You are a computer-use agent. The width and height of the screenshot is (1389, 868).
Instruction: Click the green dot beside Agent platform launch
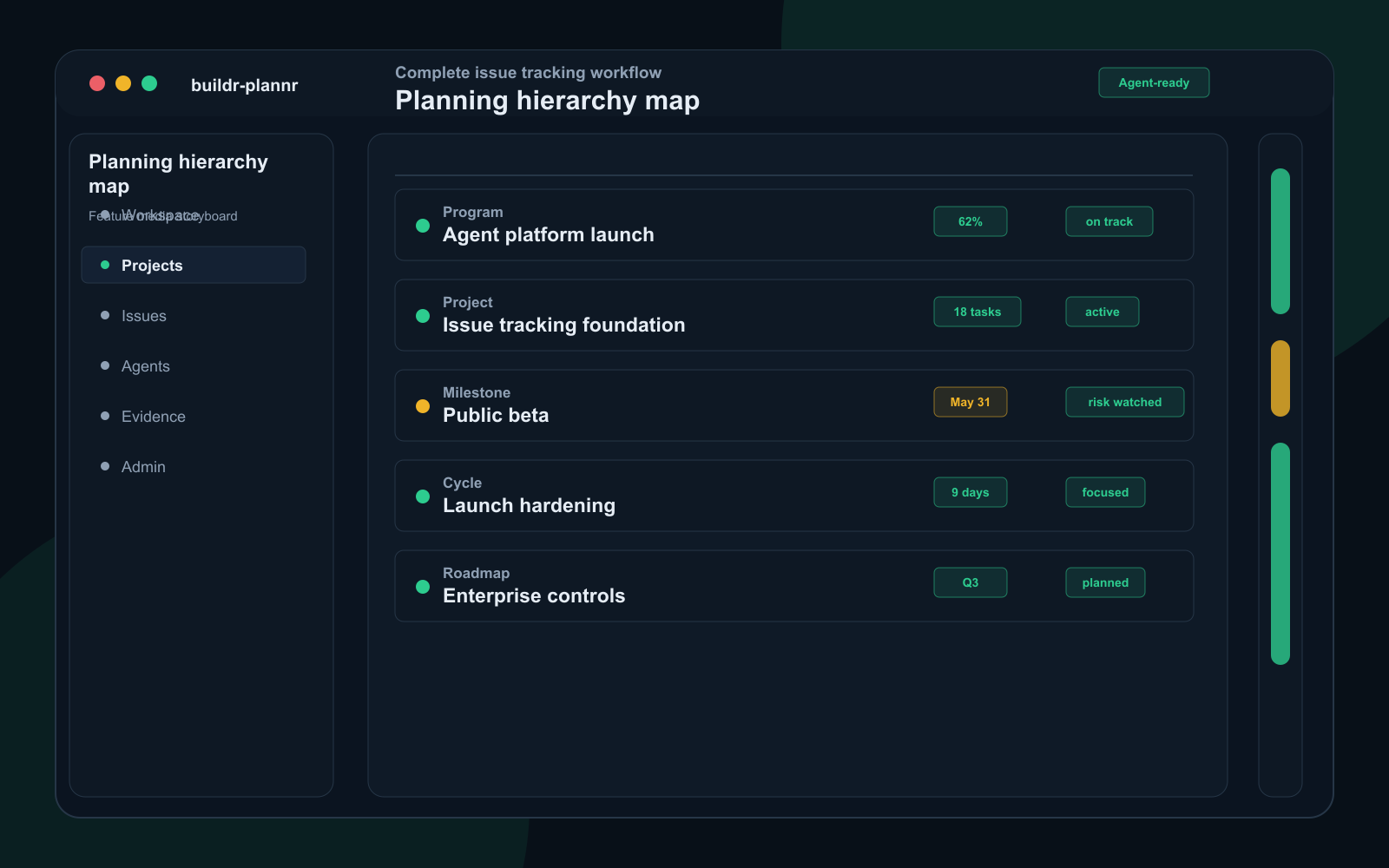[423, 226]
